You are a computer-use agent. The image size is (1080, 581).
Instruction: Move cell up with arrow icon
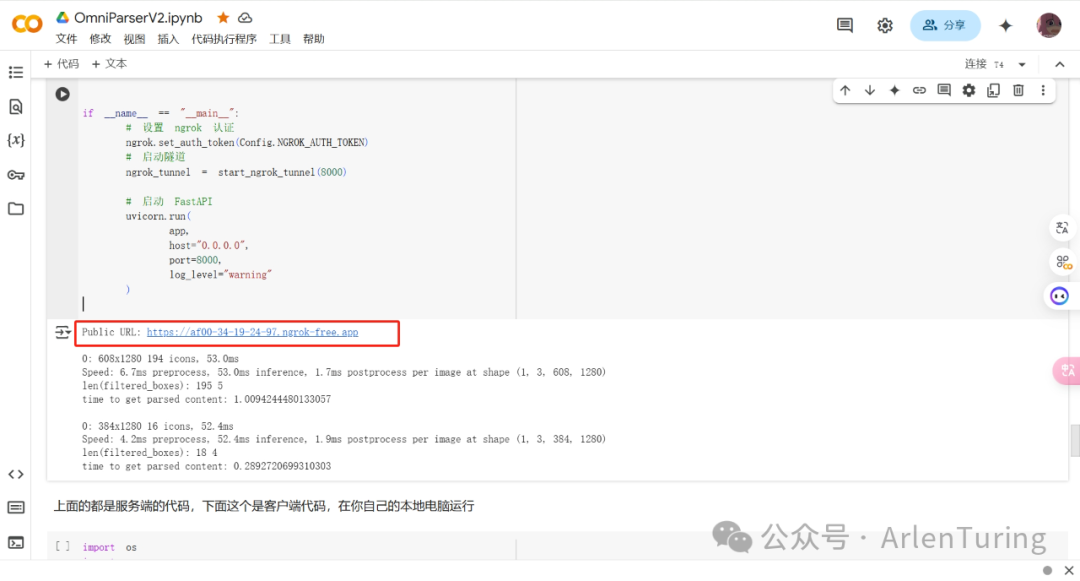845,90
